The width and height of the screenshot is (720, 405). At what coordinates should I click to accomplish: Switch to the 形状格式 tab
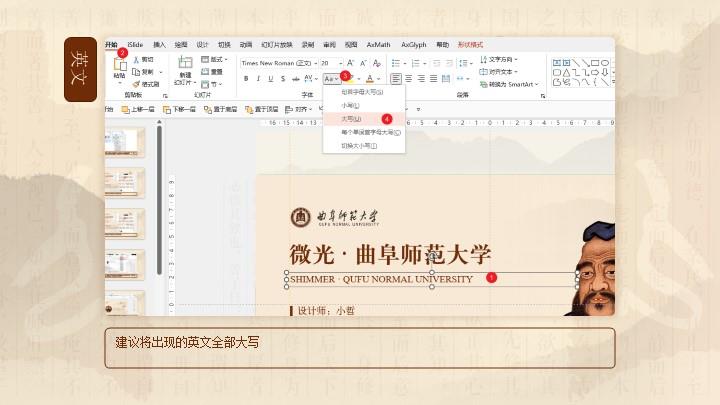tap(470, 45)
